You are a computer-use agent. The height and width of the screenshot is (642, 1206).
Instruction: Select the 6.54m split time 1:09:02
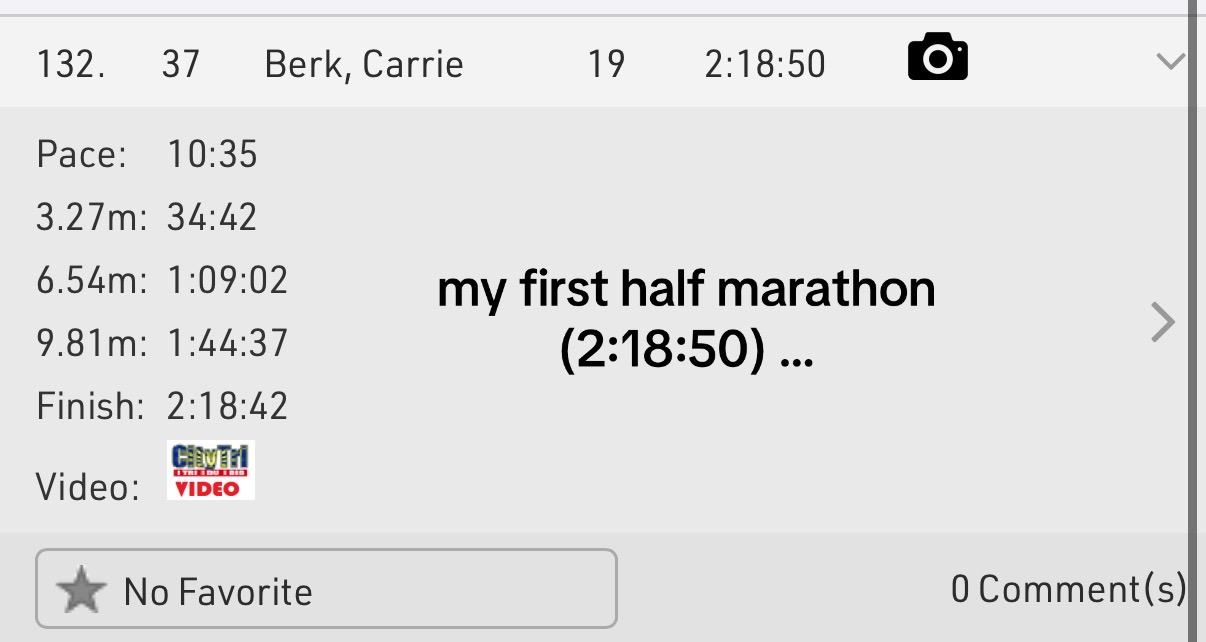[227, 280]
